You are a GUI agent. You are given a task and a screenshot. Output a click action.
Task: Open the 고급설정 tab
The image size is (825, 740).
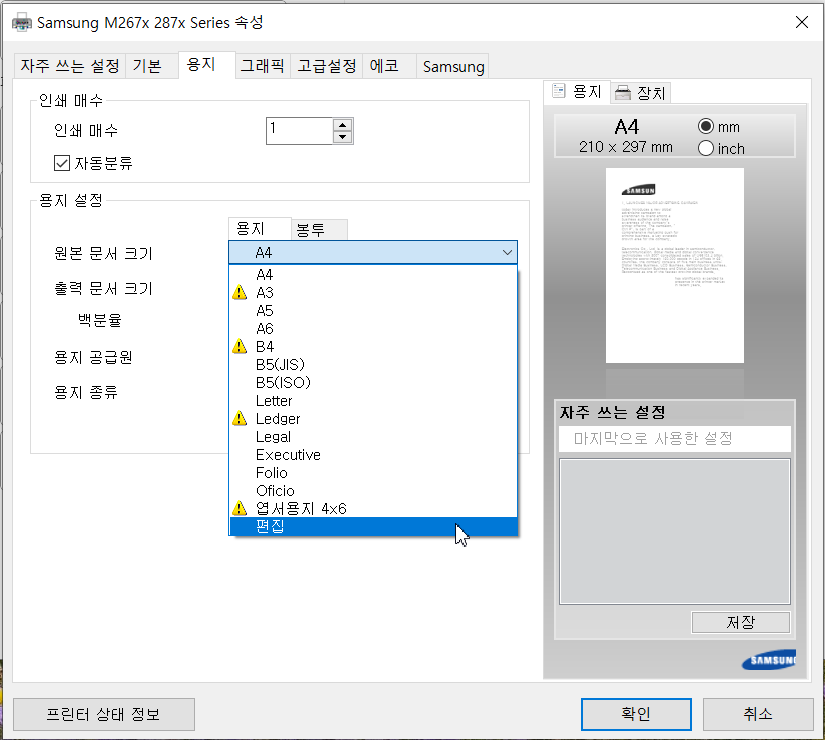327,66
